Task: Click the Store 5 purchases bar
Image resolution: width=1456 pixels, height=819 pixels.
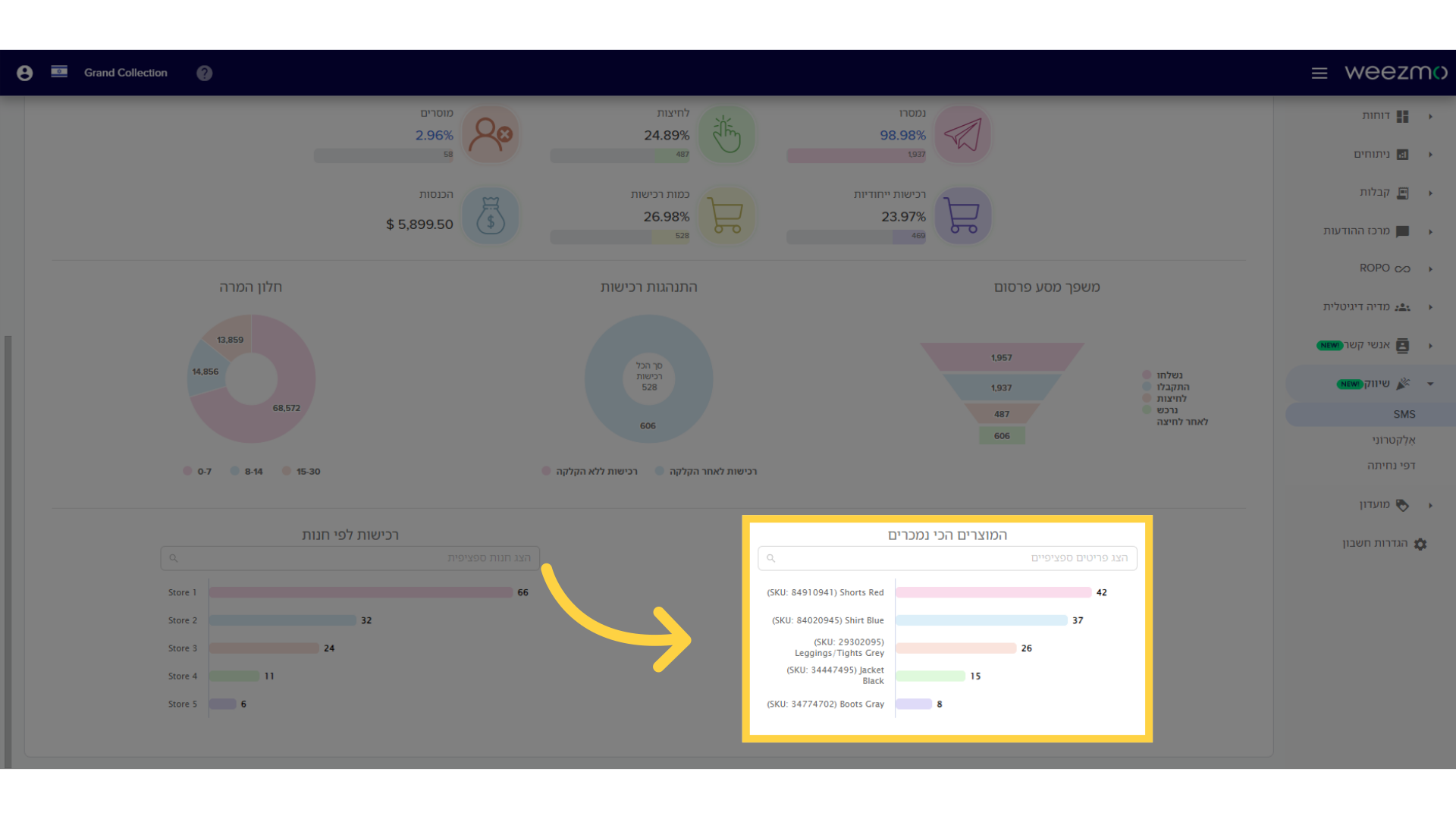Action: (223, 704)
